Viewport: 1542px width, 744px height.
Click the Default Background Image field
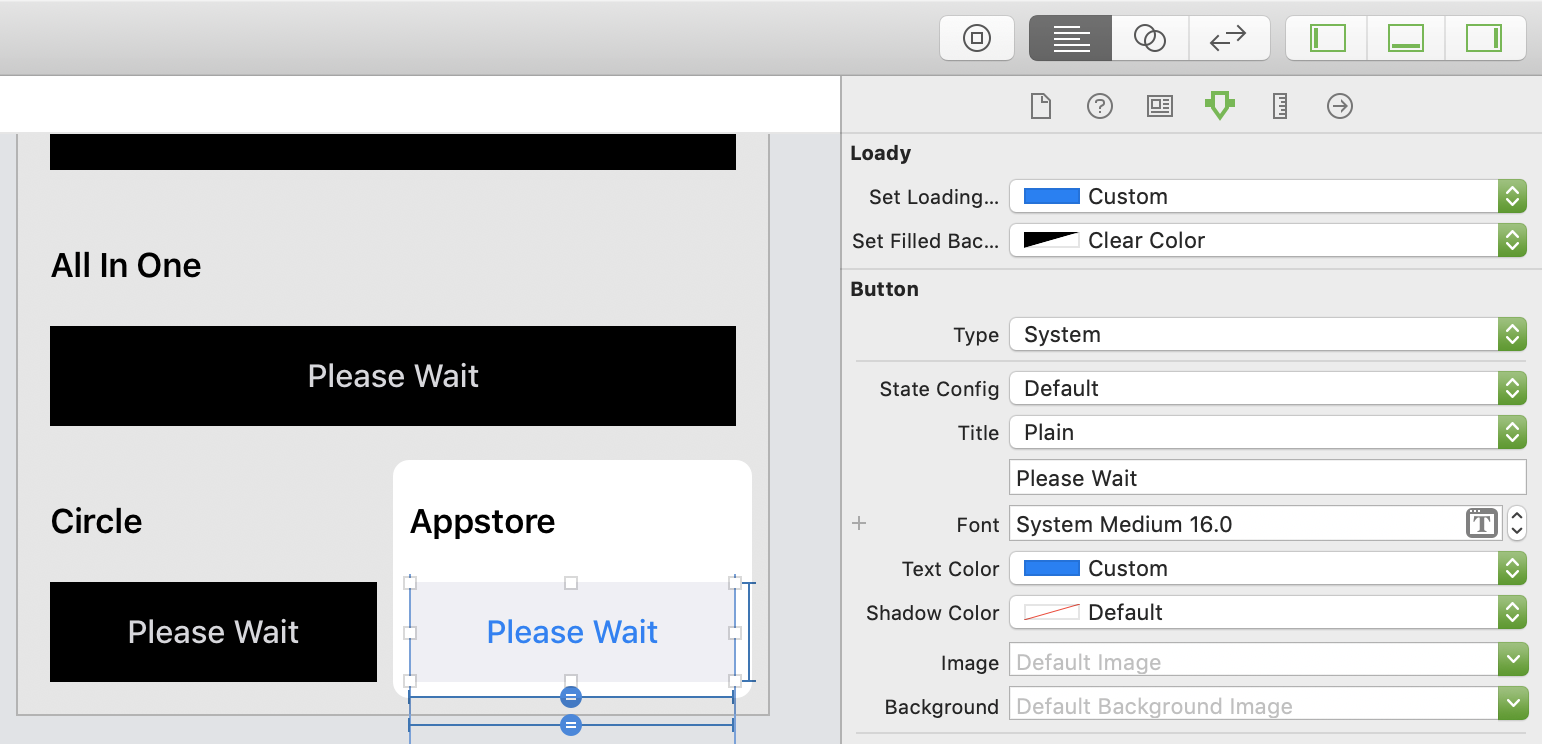pos(1254,706)
